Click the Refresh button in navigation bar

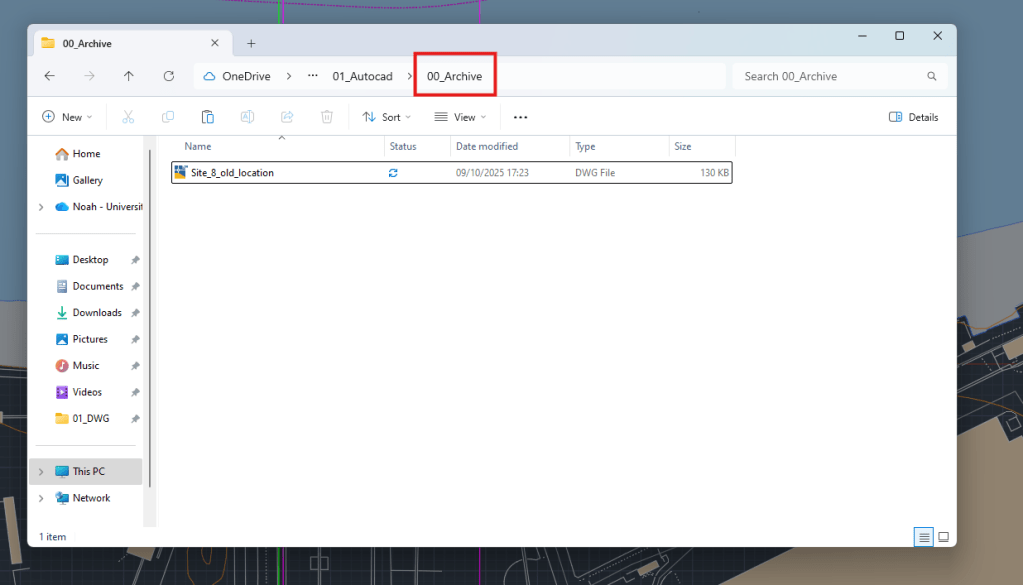169,76
